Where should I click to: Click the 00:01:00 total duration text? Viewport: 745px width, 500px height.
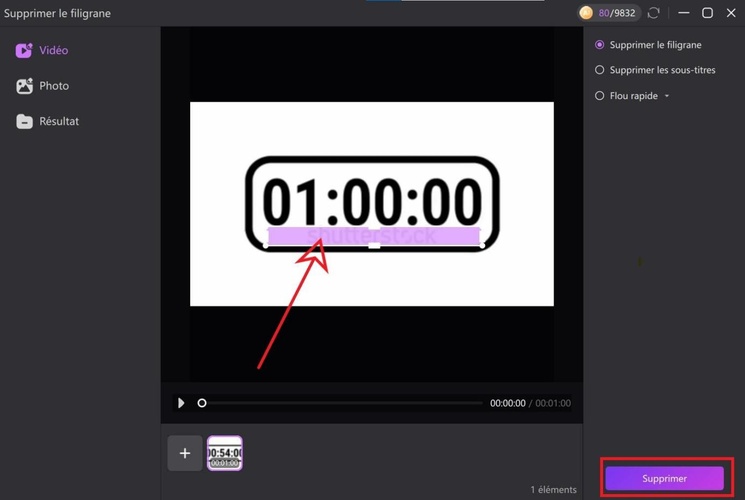coord(553,403)
